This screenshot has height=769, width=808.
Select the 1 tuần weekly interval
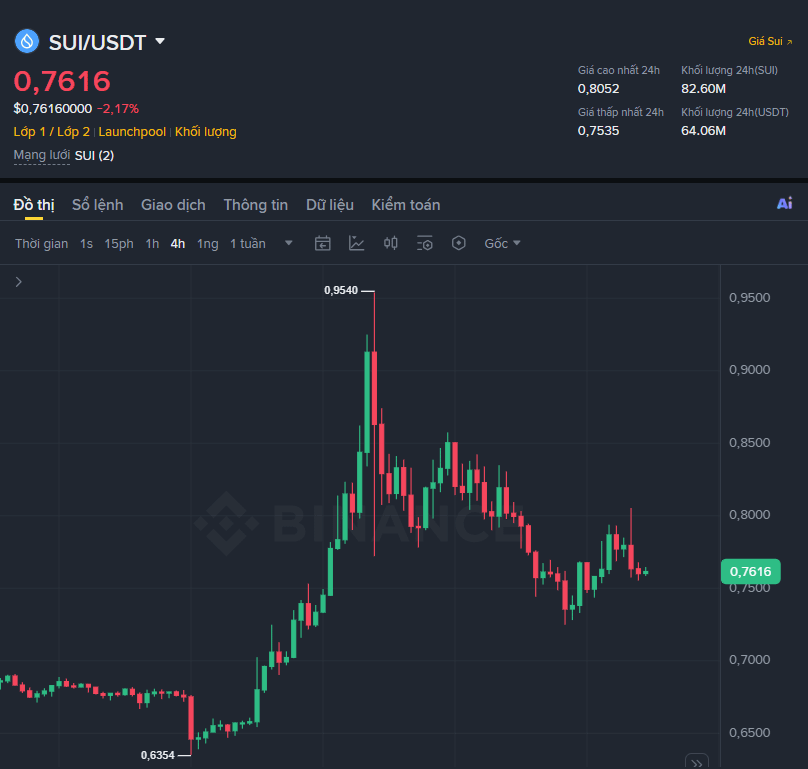[247, 244]
